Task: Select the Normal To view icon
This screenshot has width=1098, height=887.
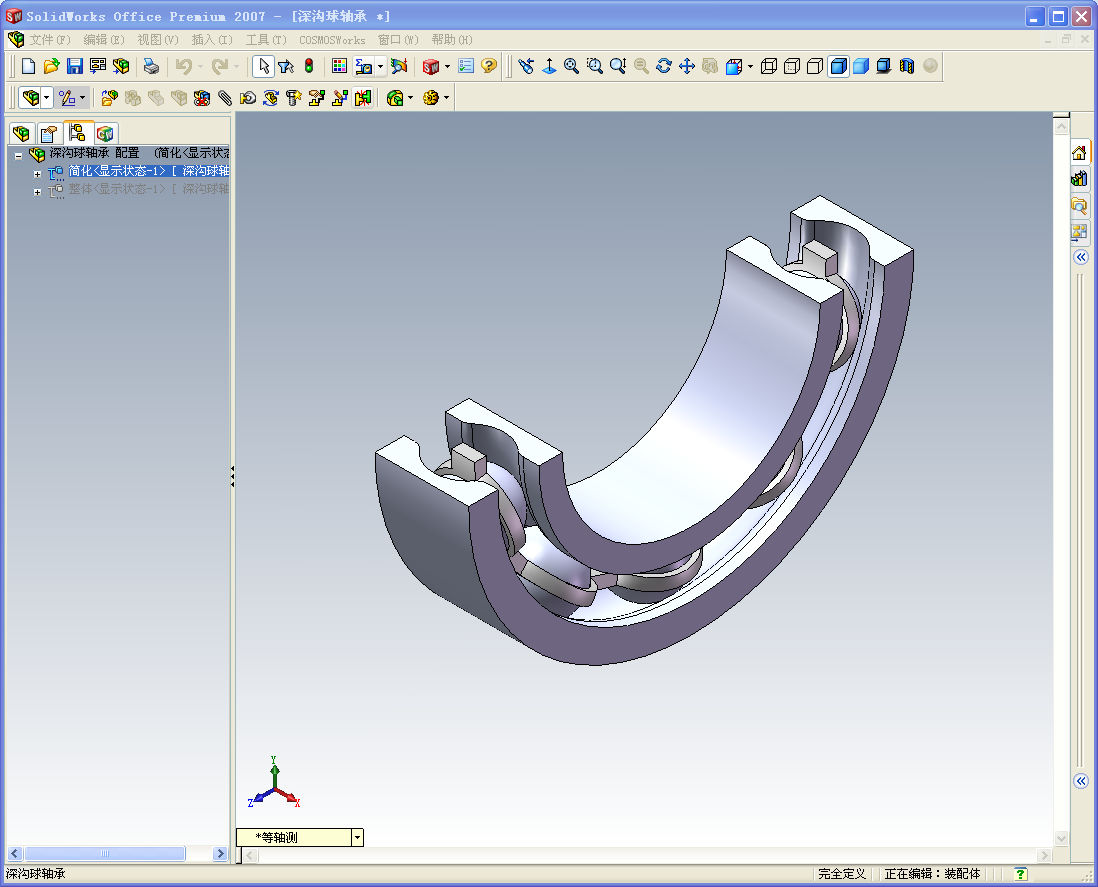Action: pyautogui.click(x=550, y=67)
